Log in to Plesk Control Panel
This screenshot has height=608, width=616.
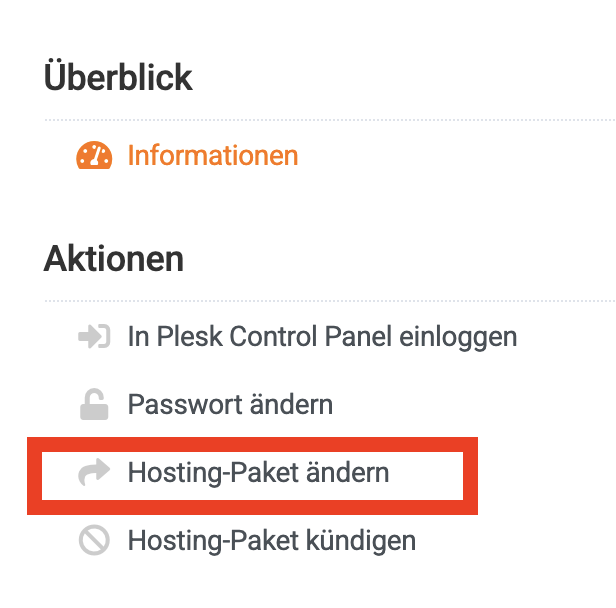pyautogui.click(x=321, y=337)
